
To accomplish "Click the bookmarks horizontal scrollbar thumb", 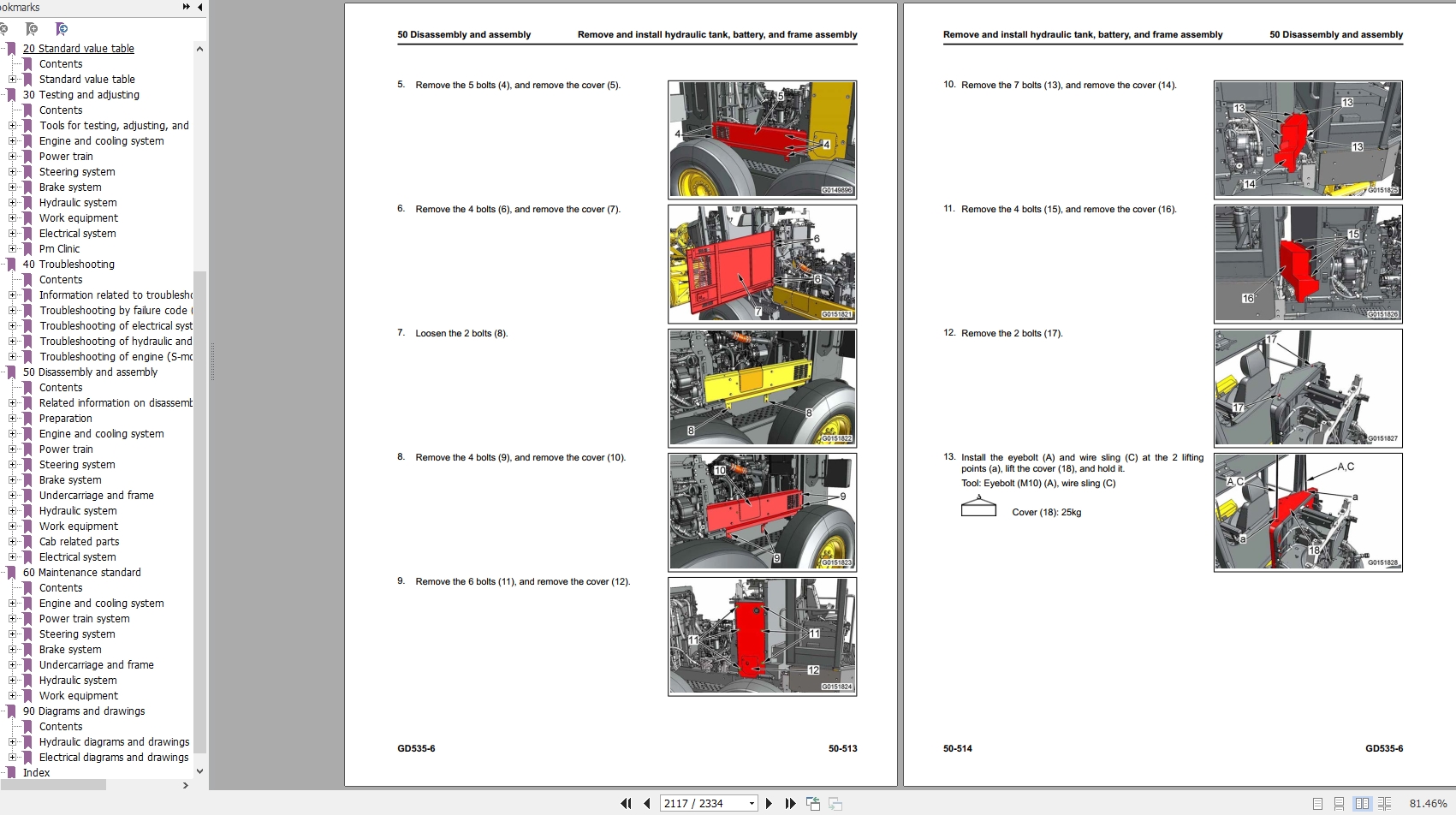I will click(53, 785).
